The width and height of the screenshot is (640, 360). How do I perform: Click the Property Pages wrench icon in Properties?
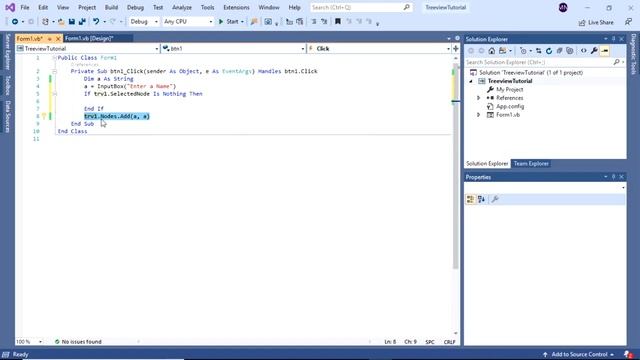tap(495, 199)
